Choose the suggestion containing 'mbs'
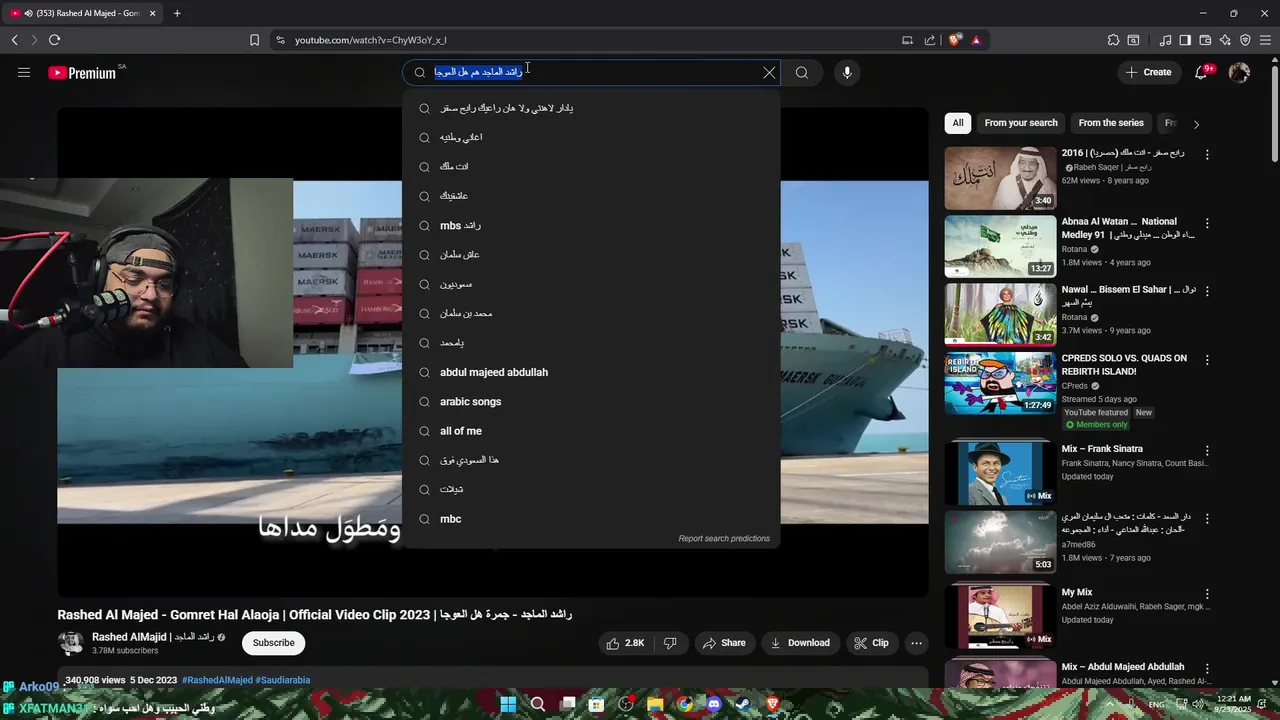Image resolution: width=1280 pixels, height=720 pixels. coord(591,226)
